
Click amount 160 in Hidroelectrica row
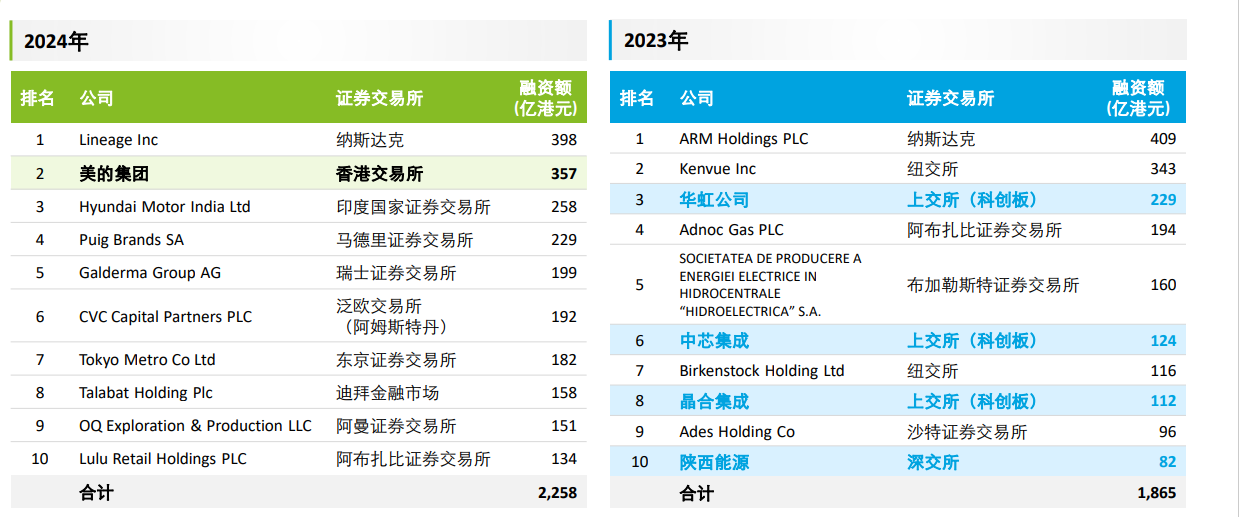(1163, 285)
